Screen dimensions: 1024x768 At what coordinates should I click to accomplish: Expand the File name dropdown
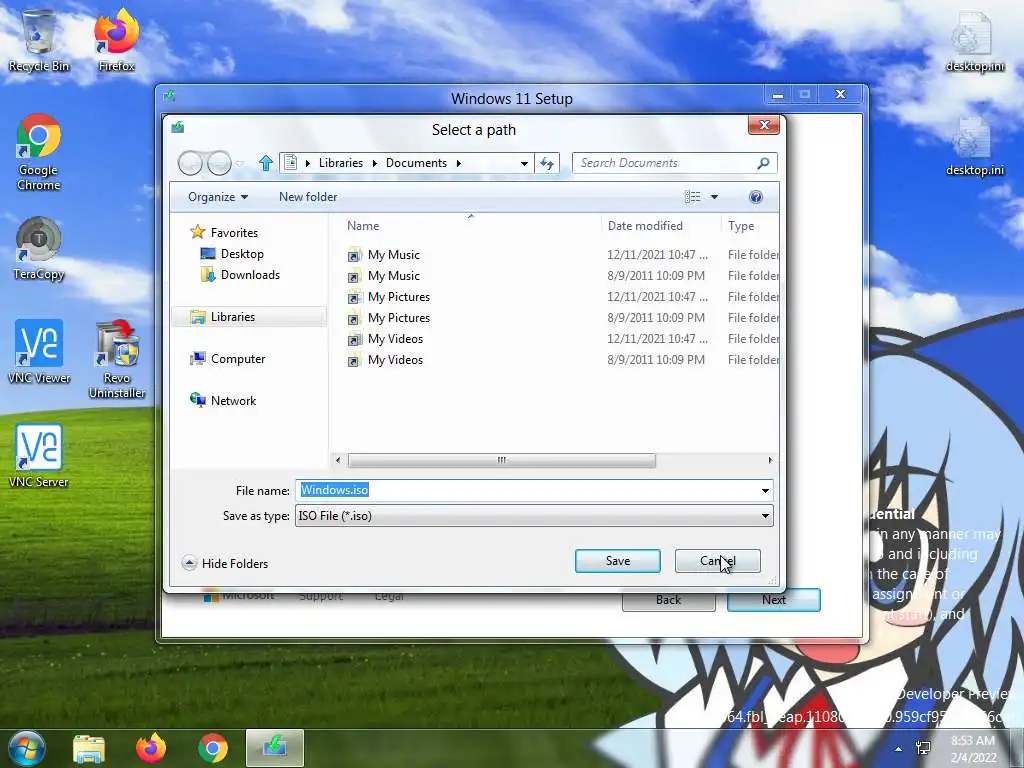[765, 490]
